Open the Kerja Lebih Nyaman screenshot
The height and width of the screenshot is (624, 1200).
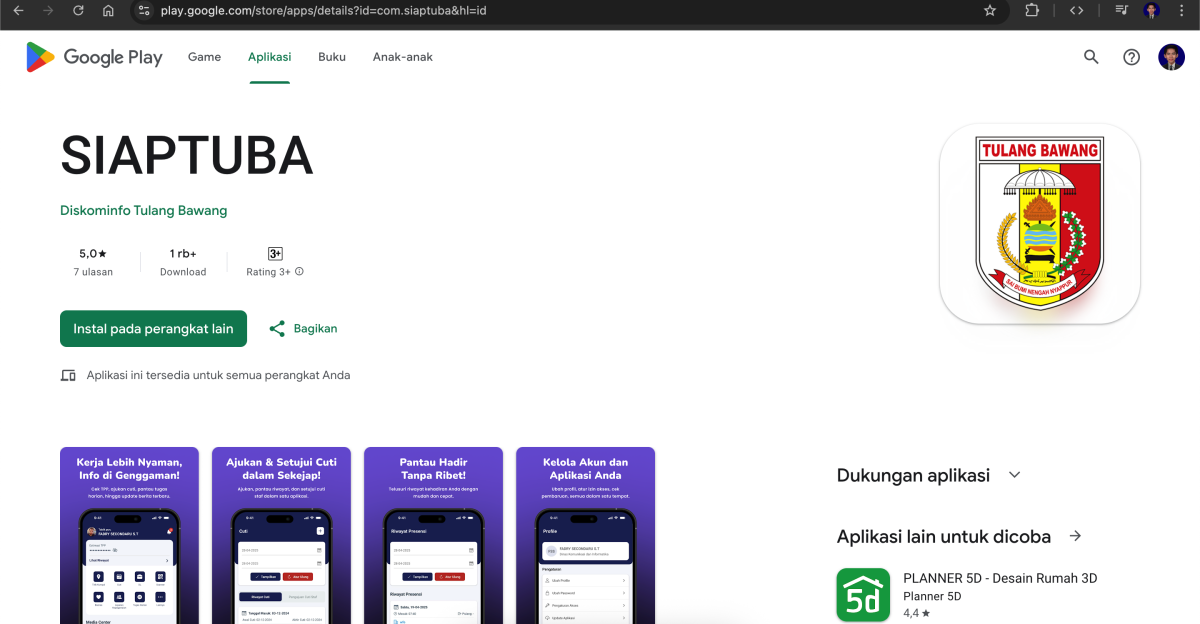click(x=129, y=535)
